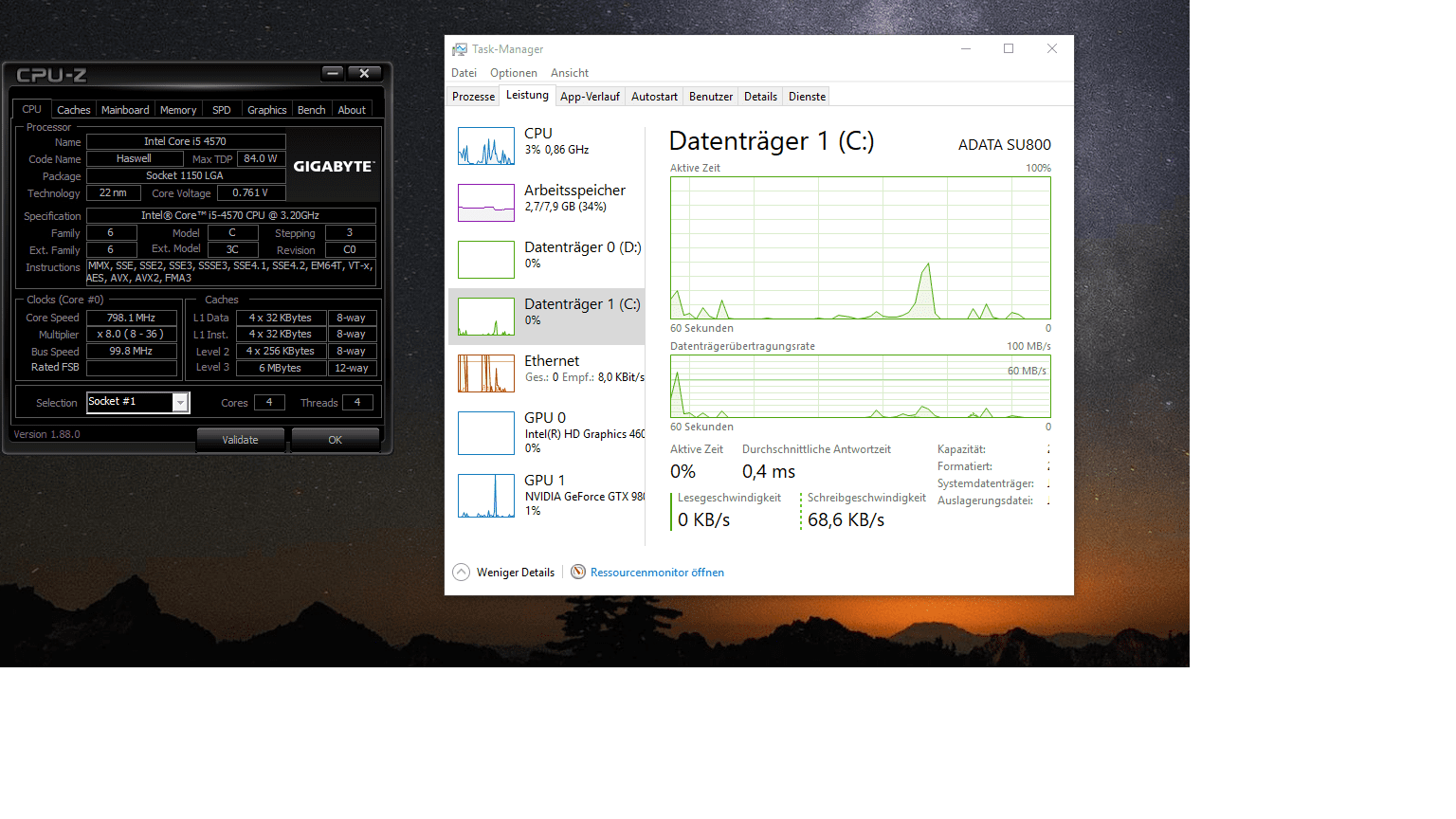Screen dimensions: 1456x819
Task: Click OK button in CPU-Z
Action: 336,440
